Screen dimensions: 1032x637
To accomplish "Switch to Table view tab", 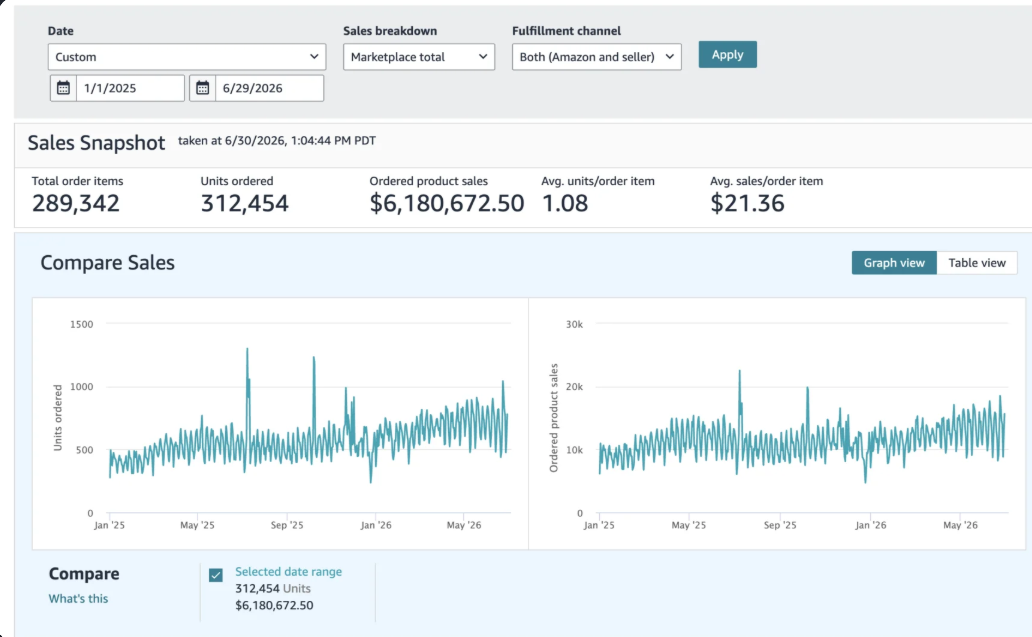I will 977,263.
